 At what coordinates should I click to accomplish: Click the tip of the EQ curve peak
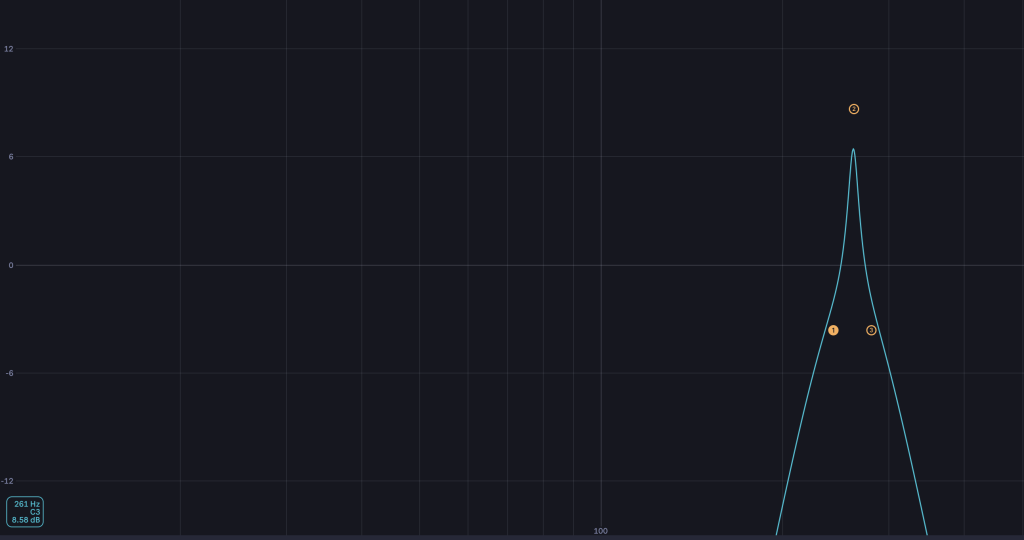[x=853, y=150]
